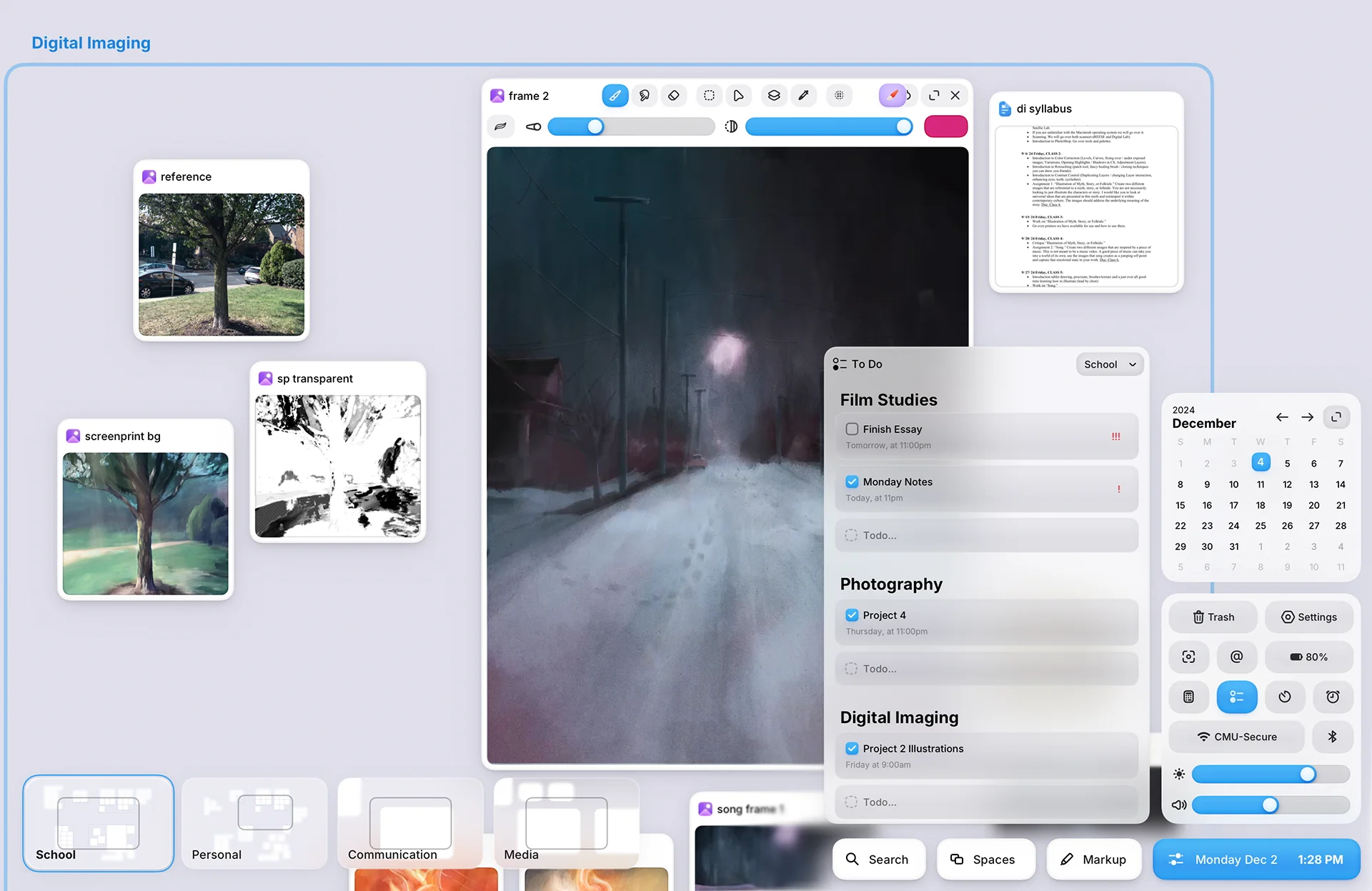Go to next month in calendar
This screenshot has height=891, width=1372.
pyautogui.click(x=1307, y=417)
